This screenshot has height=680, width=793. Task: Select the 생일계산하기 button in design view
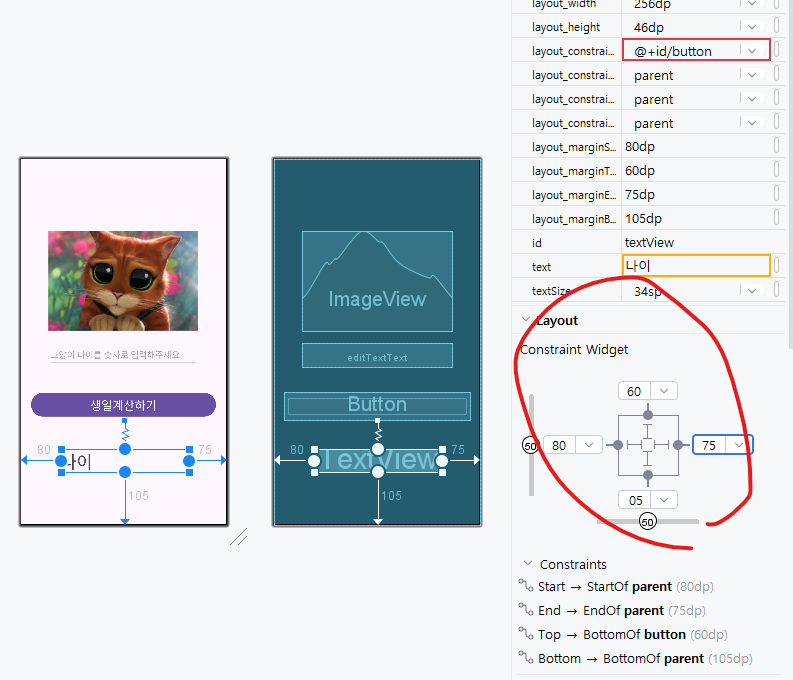pos(123,405)
